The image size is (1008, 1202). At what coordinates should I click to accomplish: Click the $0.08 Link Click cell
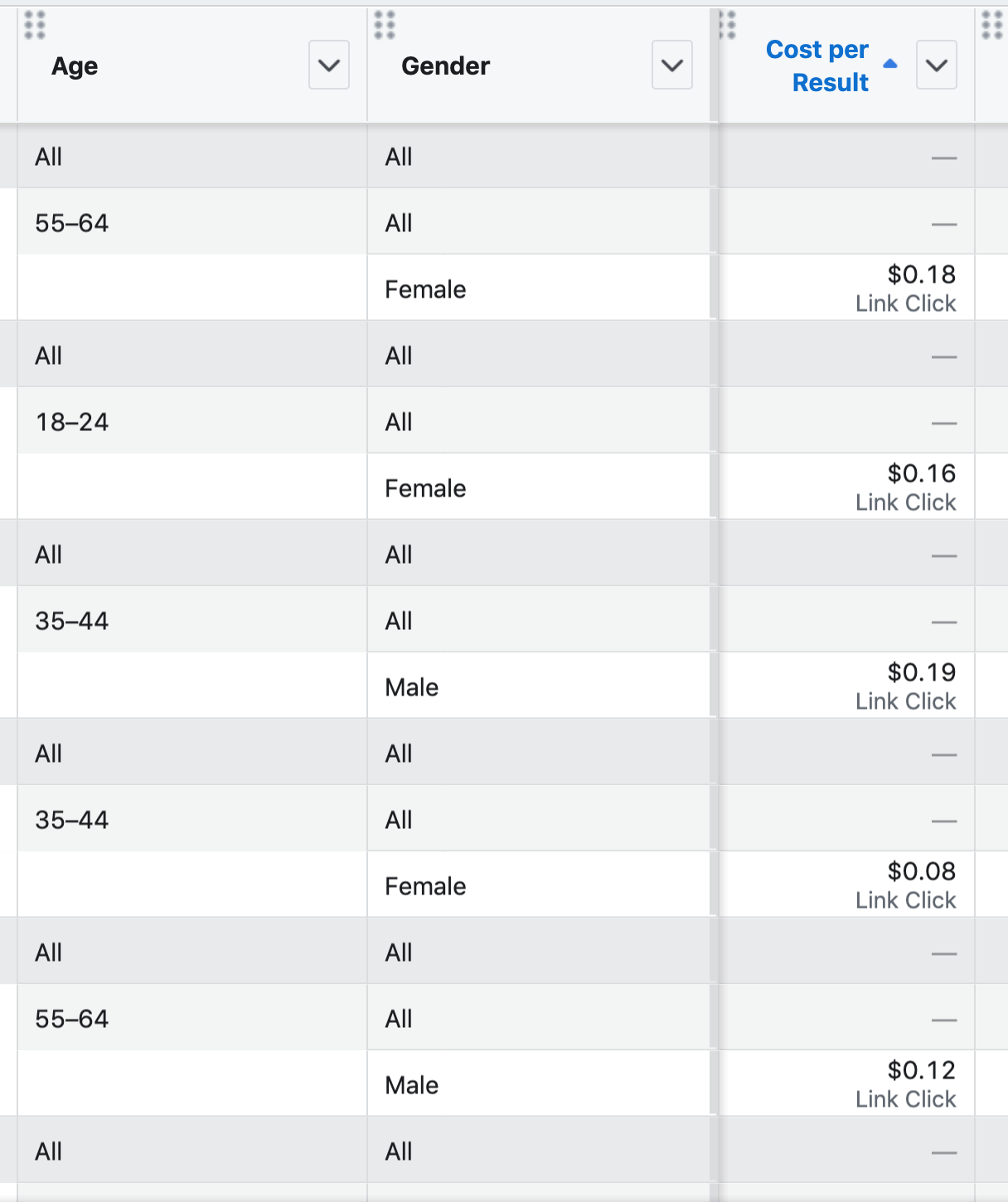tap(846, 885)
